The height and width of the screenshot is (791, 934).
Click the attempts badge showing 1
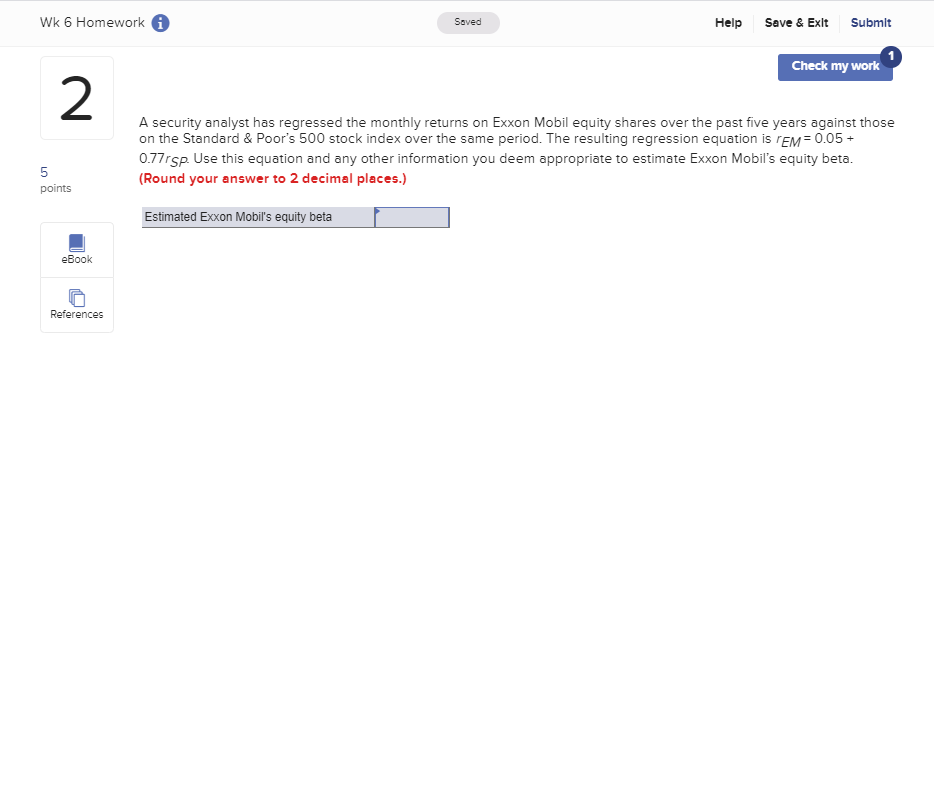pyautogui.click(x=891, y=57)
